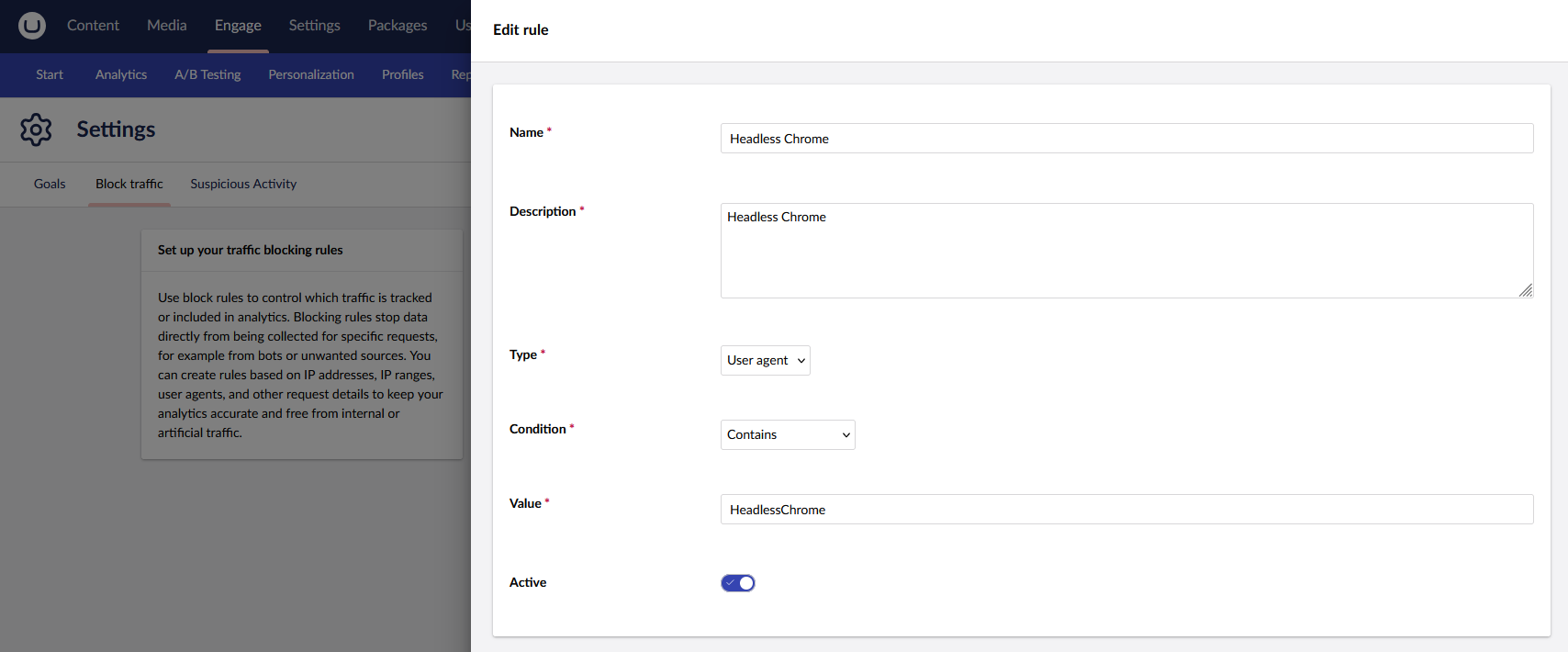Open the Media section

click(167, 26)
